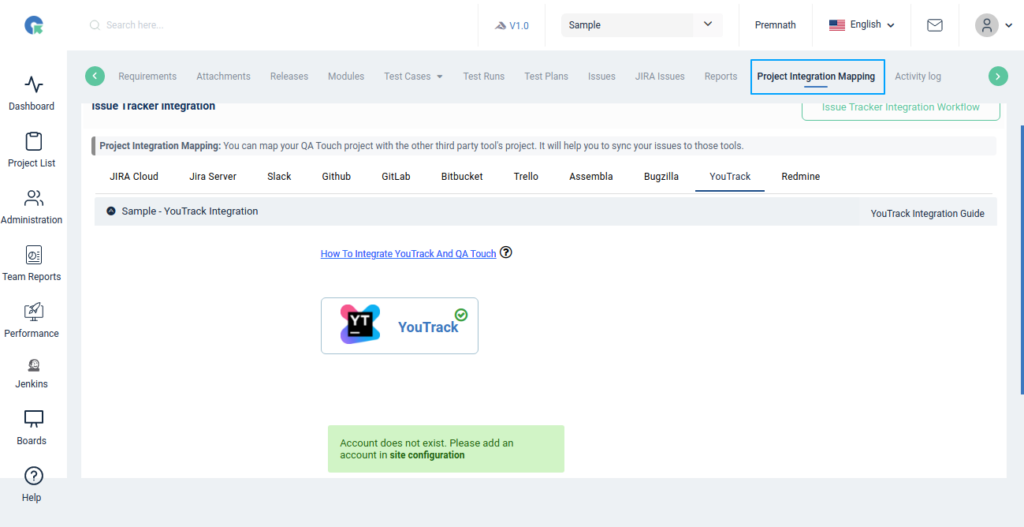The image size is (1024, 527).
Task: Expand the English language dropdown
Action: point(861,25)
